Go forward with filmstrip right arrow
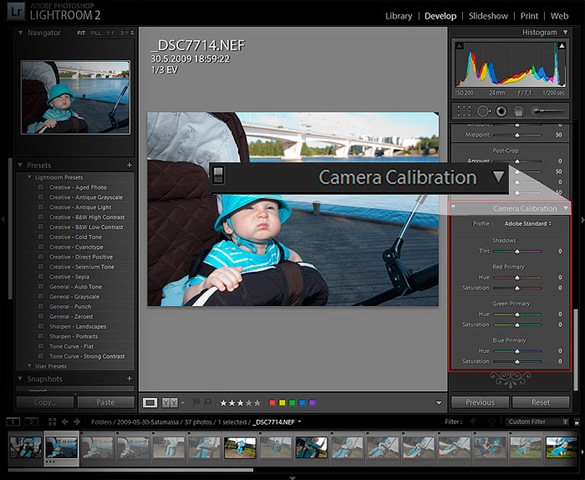Screen dimensions: 585x480 (77, 422)
